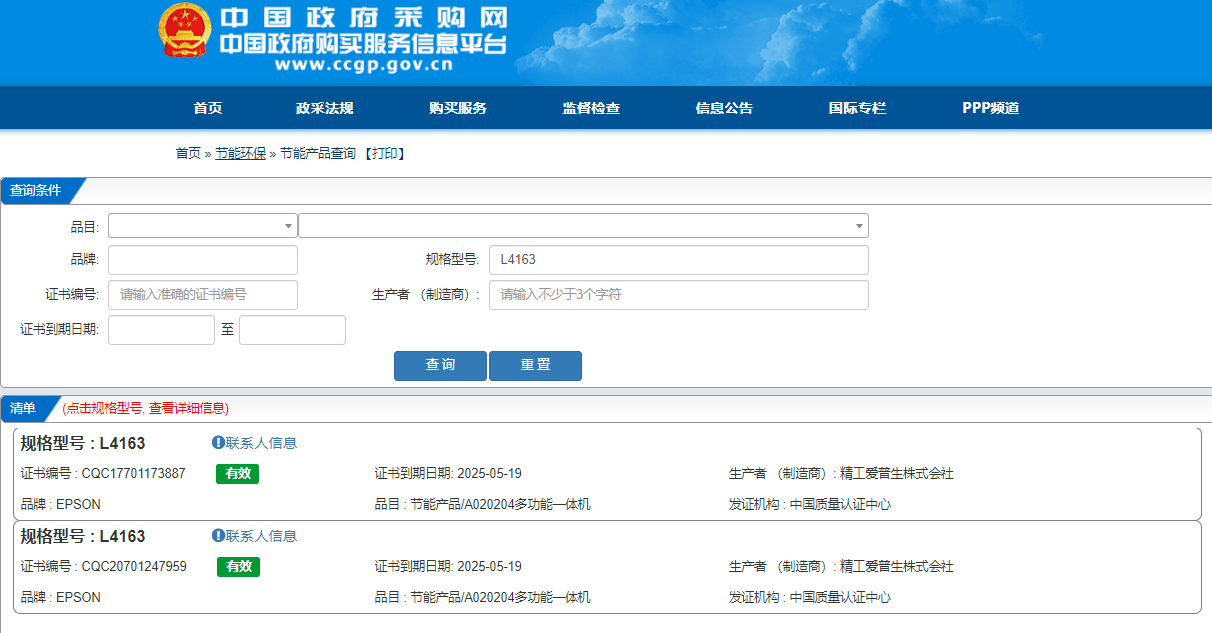The image size is (1212, 633).
Task: Open 政采法规 navigation item
Action: (x=325, y=108)
